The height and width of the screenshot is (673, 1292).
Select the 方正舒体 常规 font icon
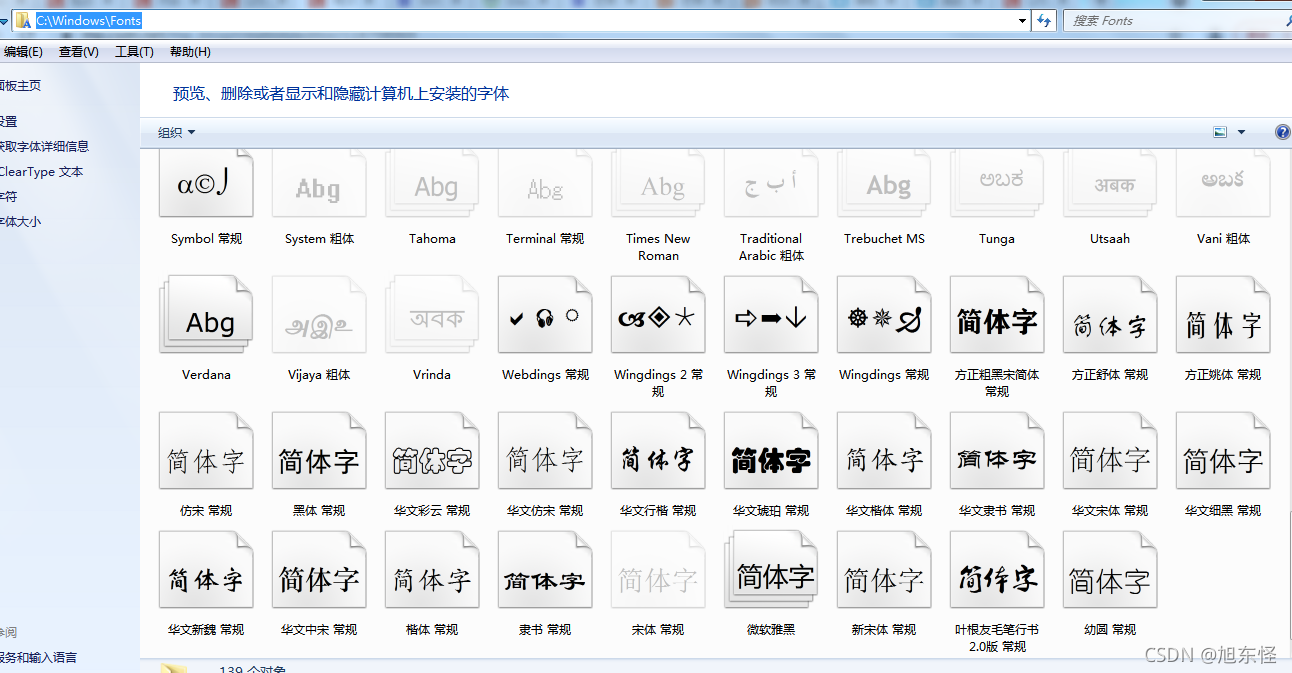(1110, 315)
